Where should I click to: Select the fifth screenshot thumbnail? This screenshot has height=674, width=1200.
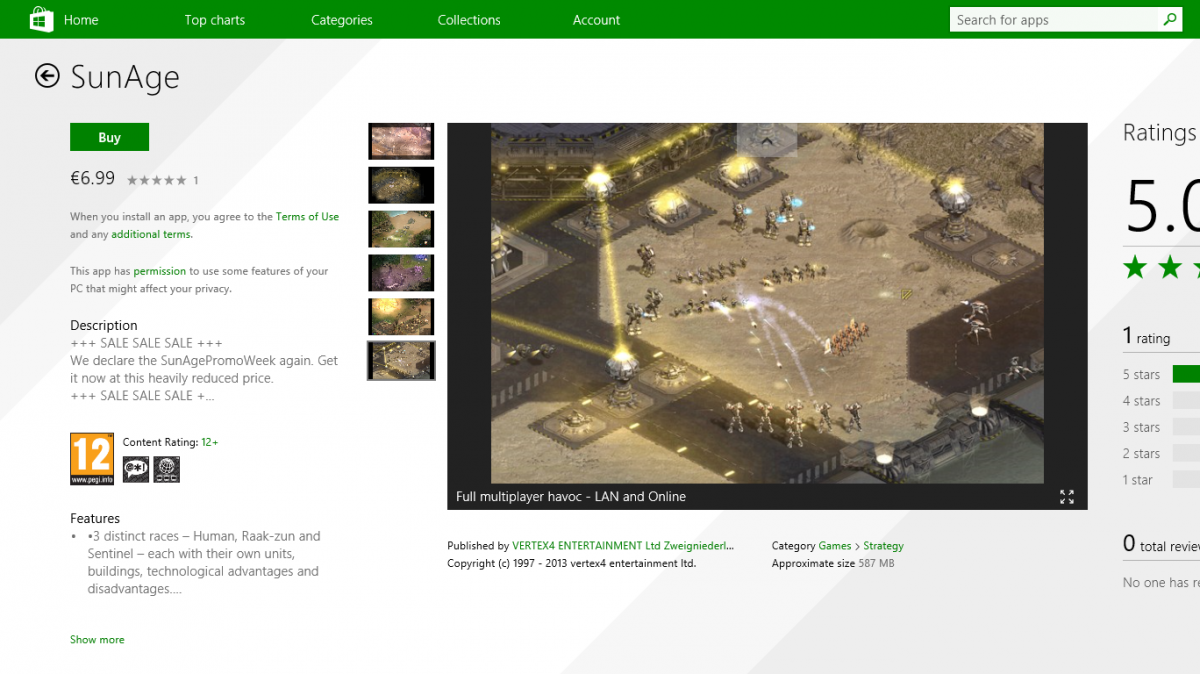[401, 316]
